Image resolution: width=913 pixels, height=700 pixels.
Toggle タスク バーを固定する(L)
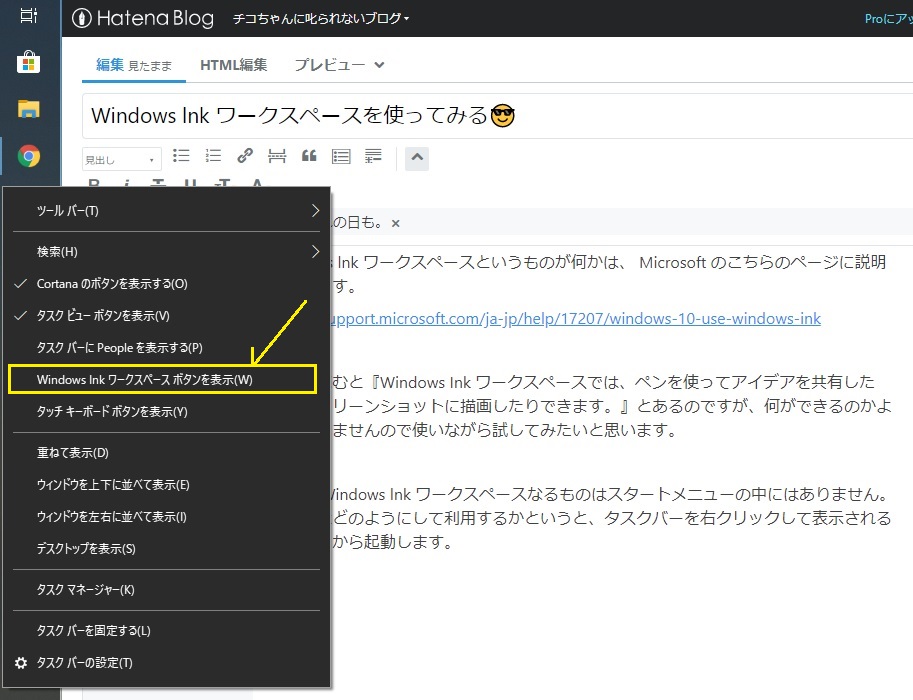coord(166,631)
